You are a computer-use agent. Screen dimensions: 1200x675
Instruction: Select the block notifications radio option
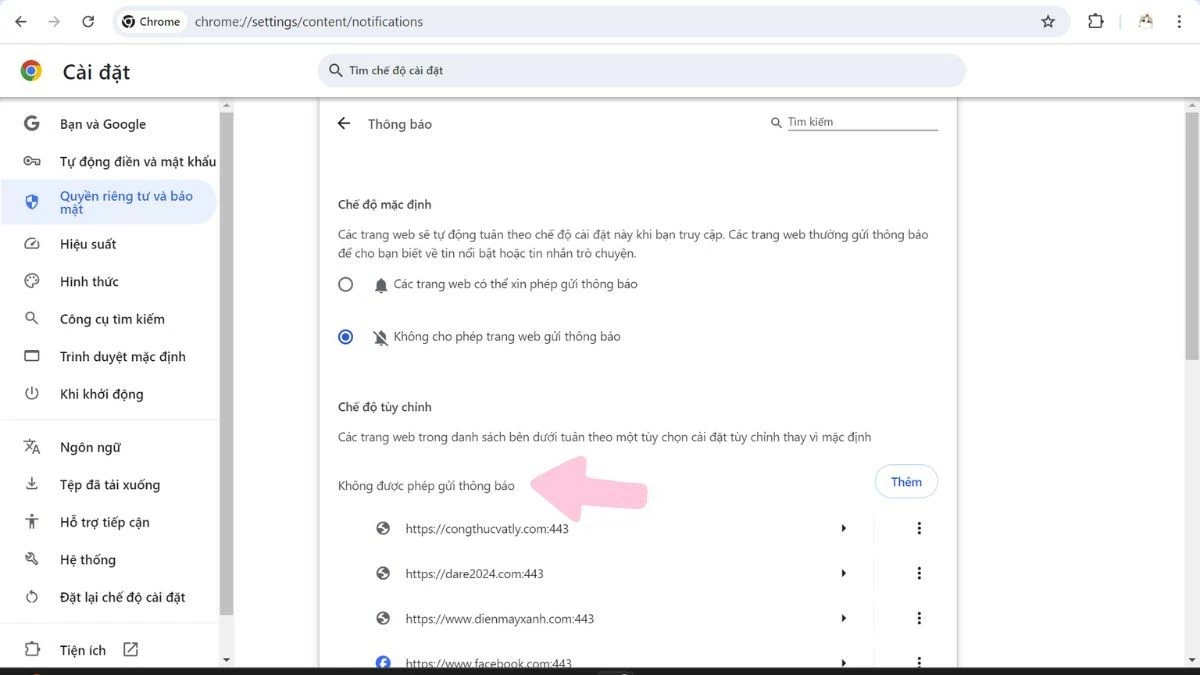(x=345, y=336)
